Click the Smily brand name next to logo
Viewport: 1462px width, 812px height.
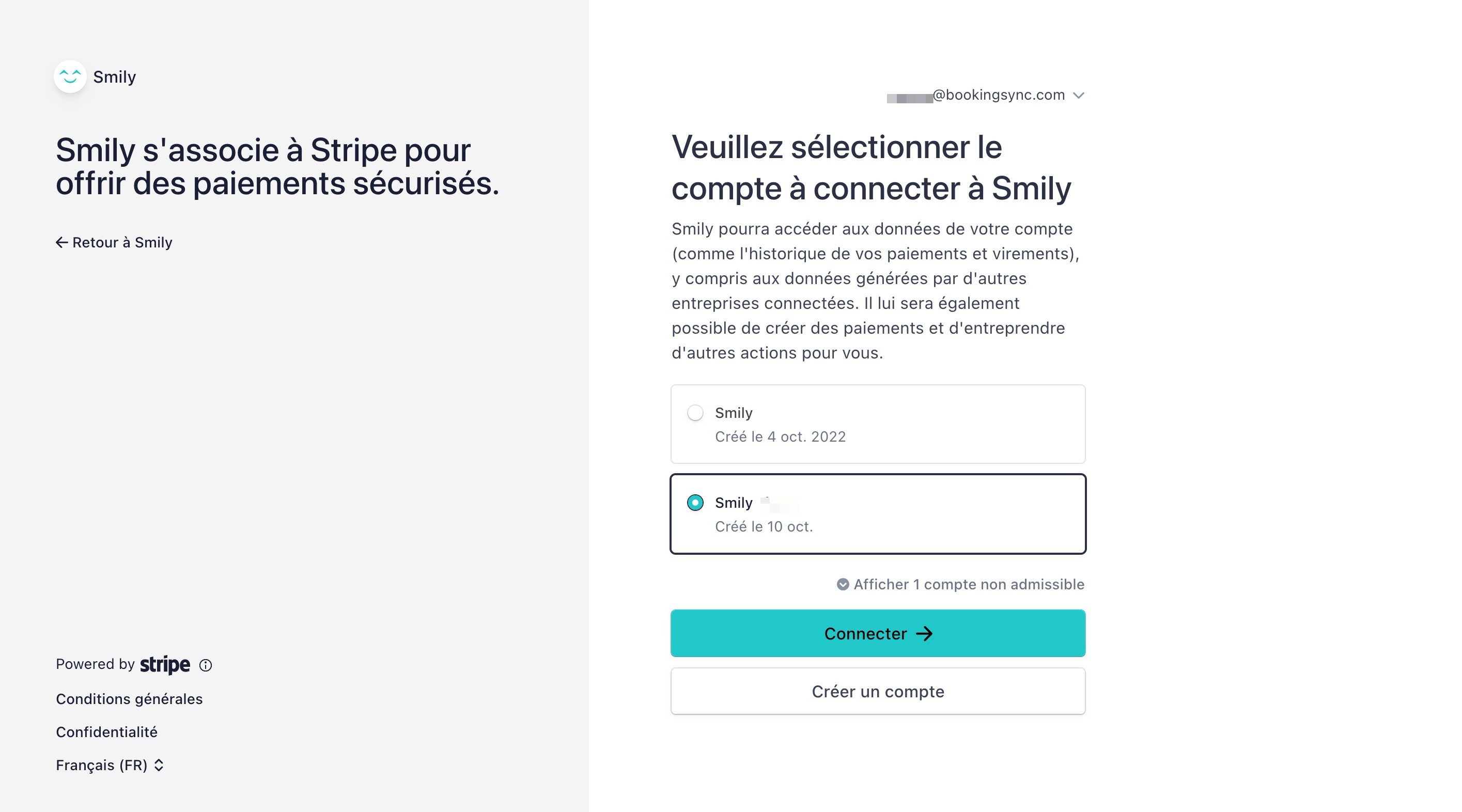click(x=115, y=77)
